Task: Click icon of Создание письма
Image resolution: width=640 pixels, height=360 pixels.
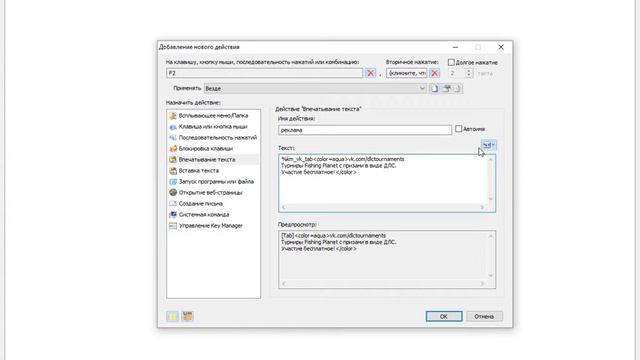Action: point(173,204)
